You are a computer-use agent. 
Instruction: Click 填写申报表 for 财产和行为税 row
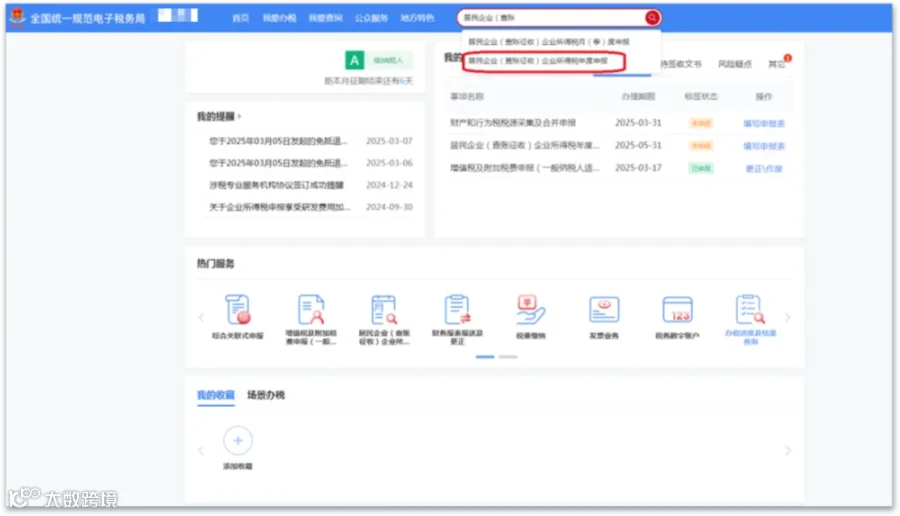(x=764, y=123)
